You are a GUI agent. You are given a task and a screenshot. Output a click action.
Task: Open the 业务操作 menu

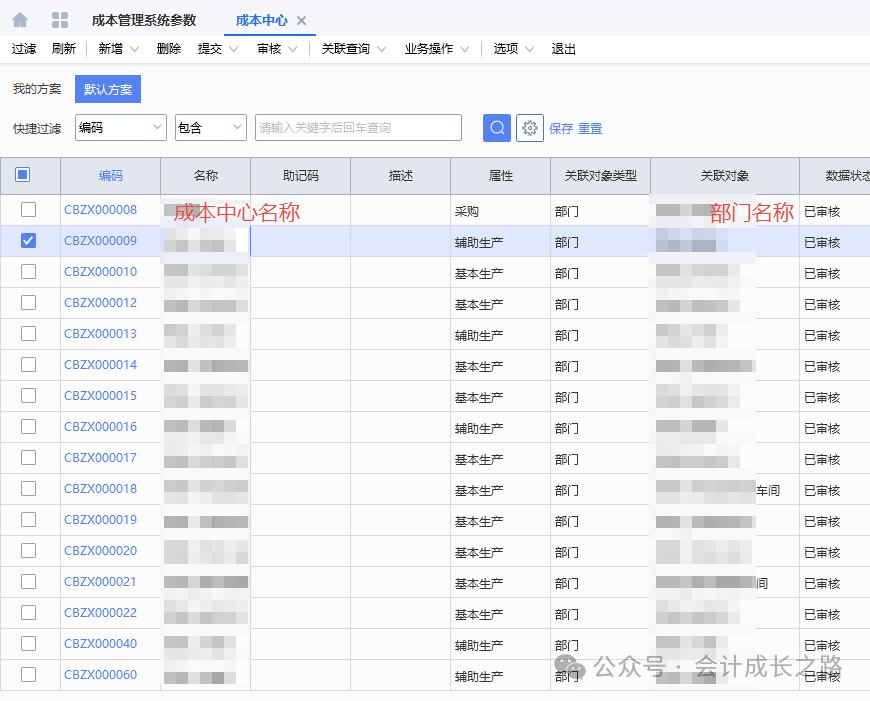coord(436,49)
